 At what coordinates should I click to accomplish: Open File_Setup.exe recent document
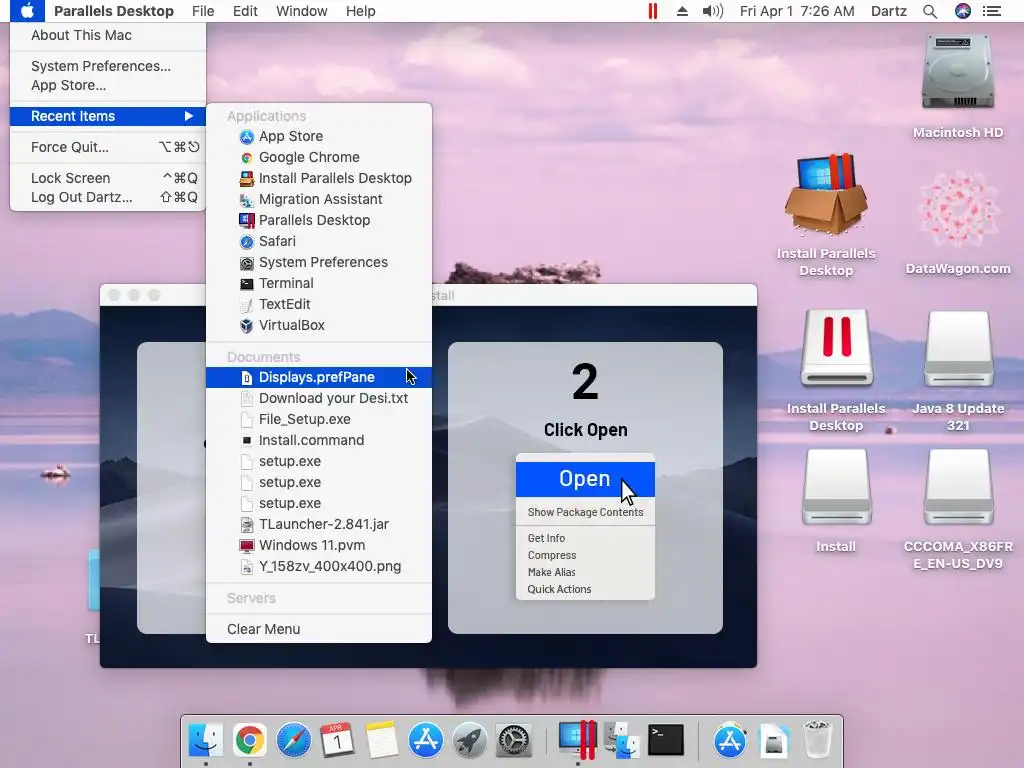point(319,419)
